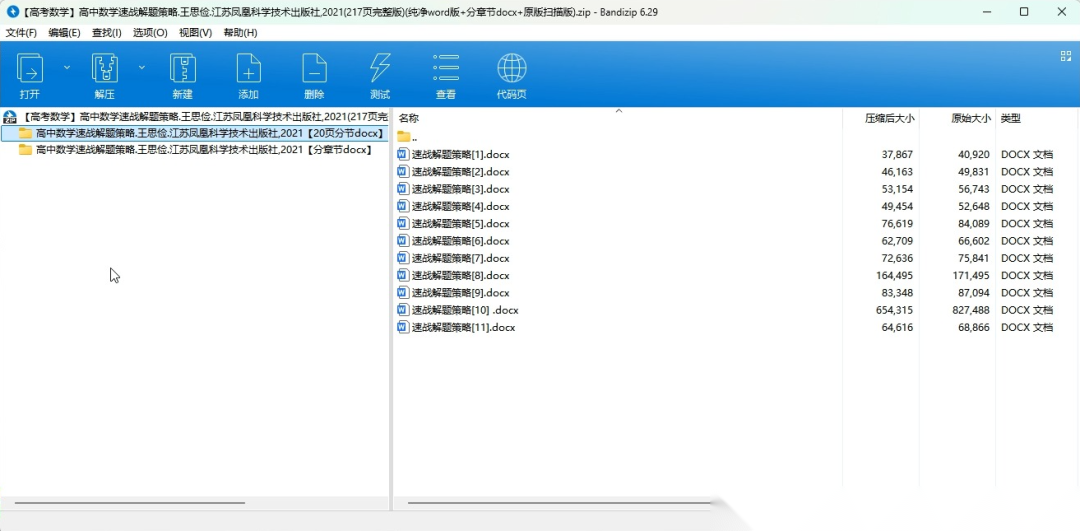Click the 查看 (View) list icon
The height and width of the screenshot is (531, 1080).
click(446, 69)
